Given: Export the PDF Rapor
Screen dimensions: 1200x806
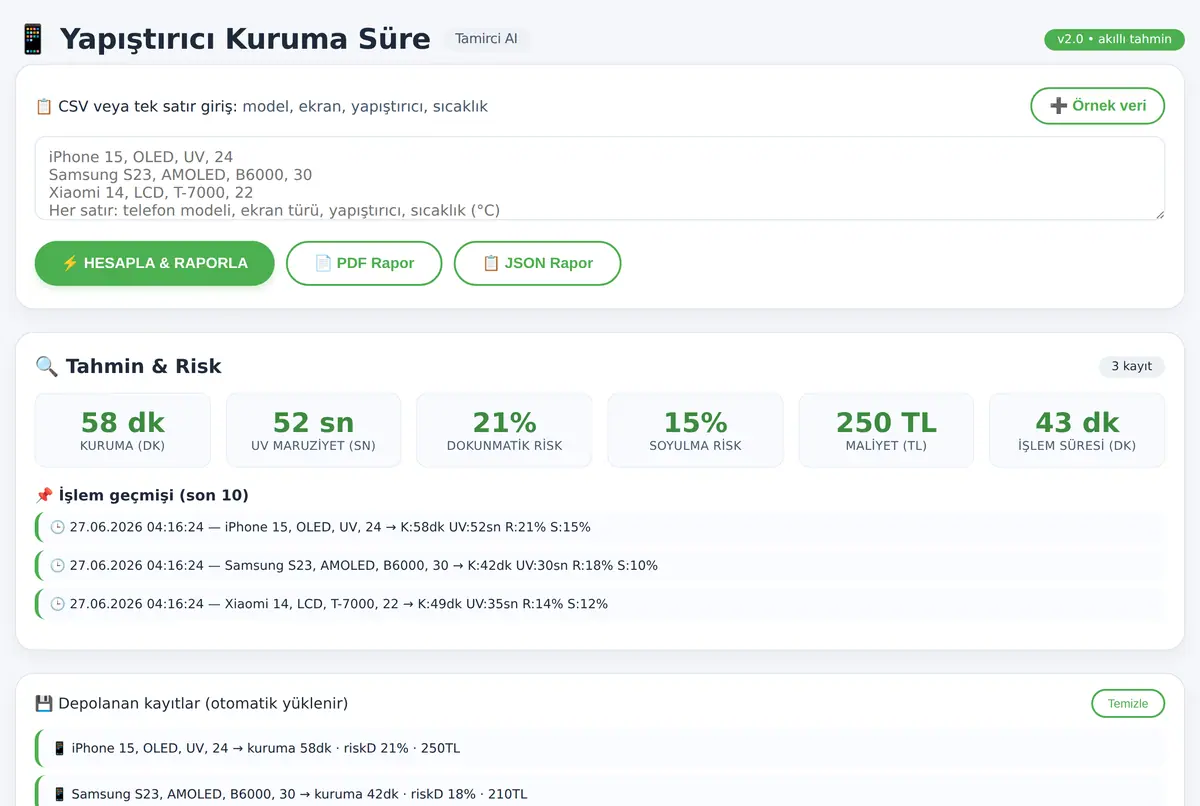Looking at the screenshot, I should (x=364, y=263).
